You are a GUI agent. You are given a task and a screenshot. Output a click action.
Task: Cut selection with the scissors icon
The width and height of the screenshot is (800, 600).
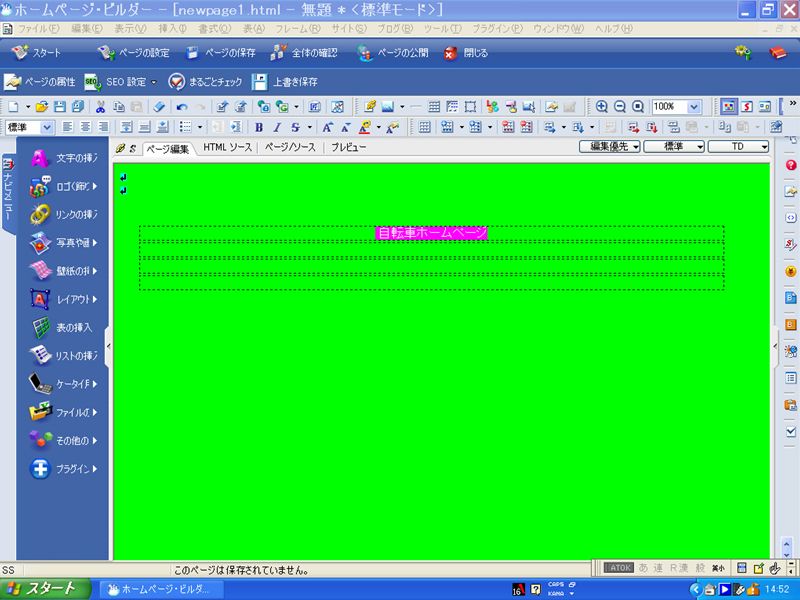click(x=101, y=107)
